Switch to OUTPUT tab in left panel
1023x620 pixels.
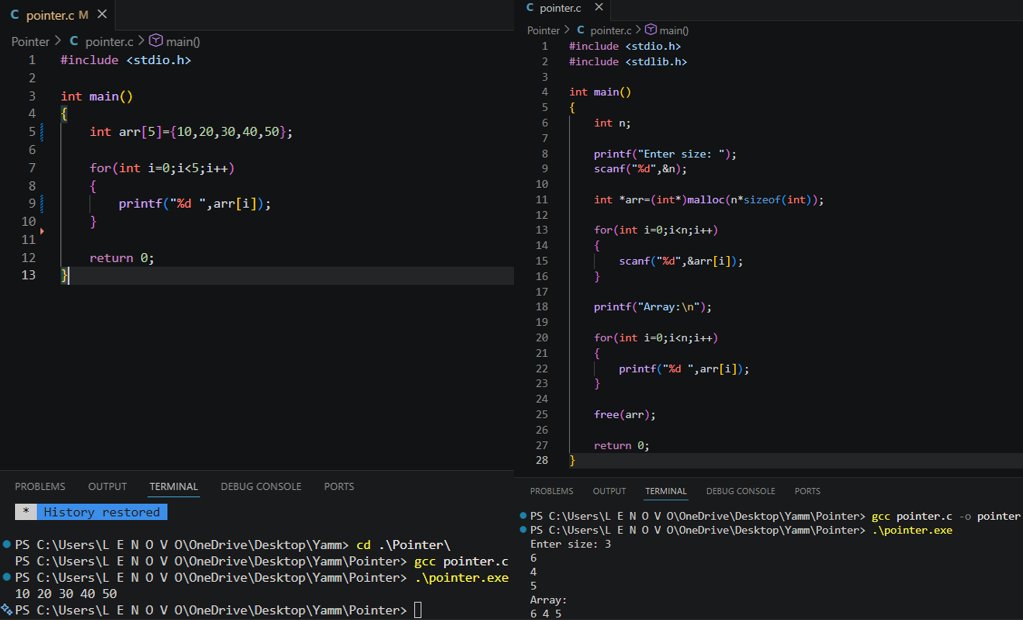pos(108,486)
